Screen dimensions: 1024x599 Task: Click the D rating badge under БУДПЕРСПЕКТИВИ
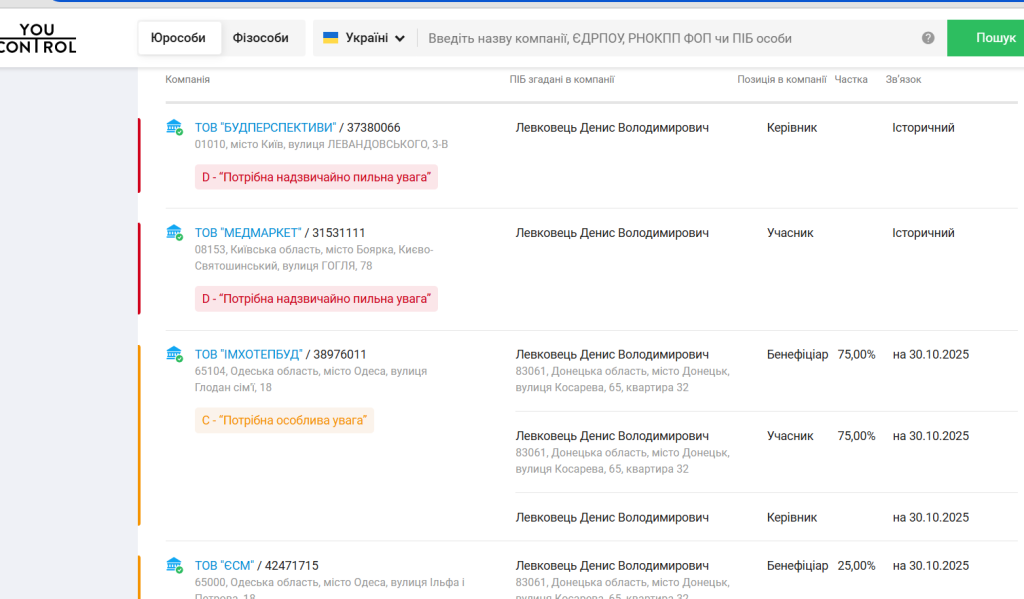click(x=316, y=177)
